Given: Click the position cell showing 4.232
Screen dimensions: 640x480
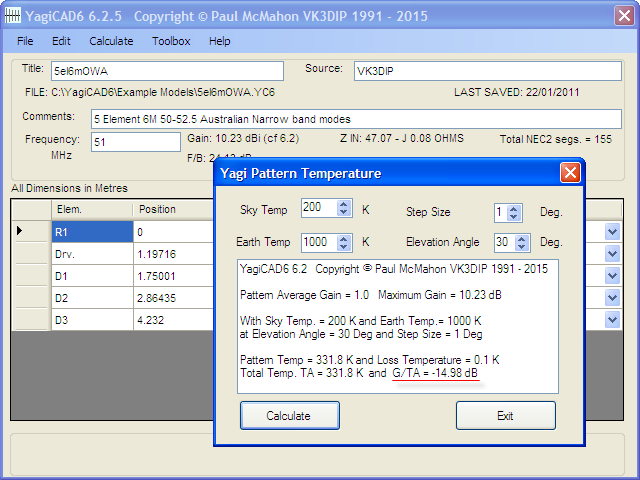Looking at the screenshot, I should (x=173, y=320).
